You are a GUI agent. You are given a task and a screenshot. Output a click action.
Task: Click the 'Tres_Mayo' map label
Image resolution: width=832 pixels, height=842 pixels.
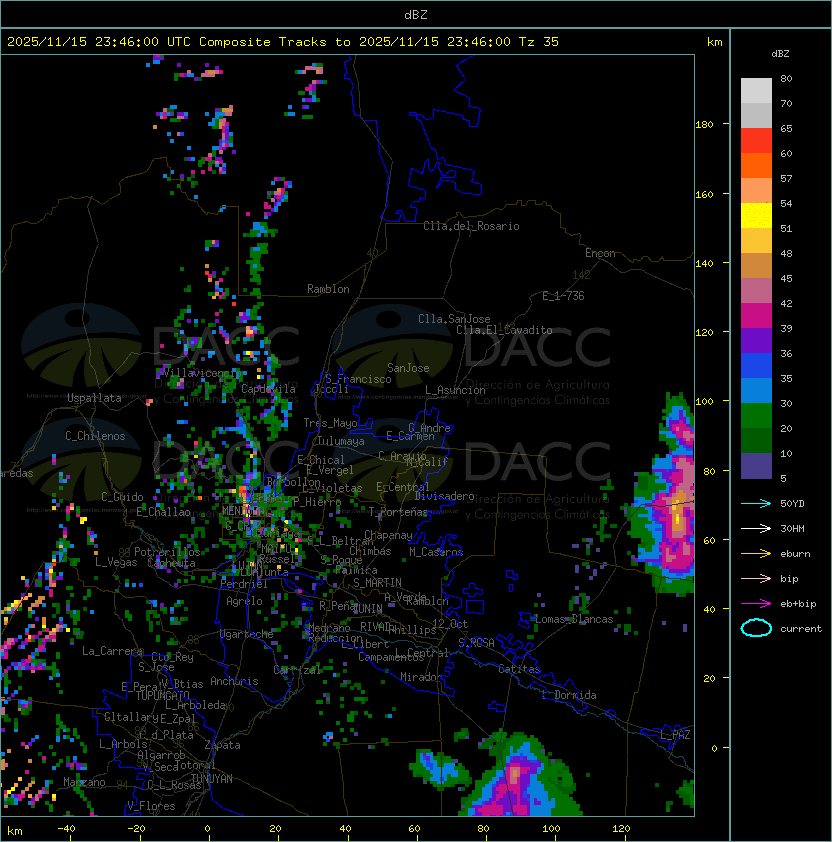(x=330, y=423)
